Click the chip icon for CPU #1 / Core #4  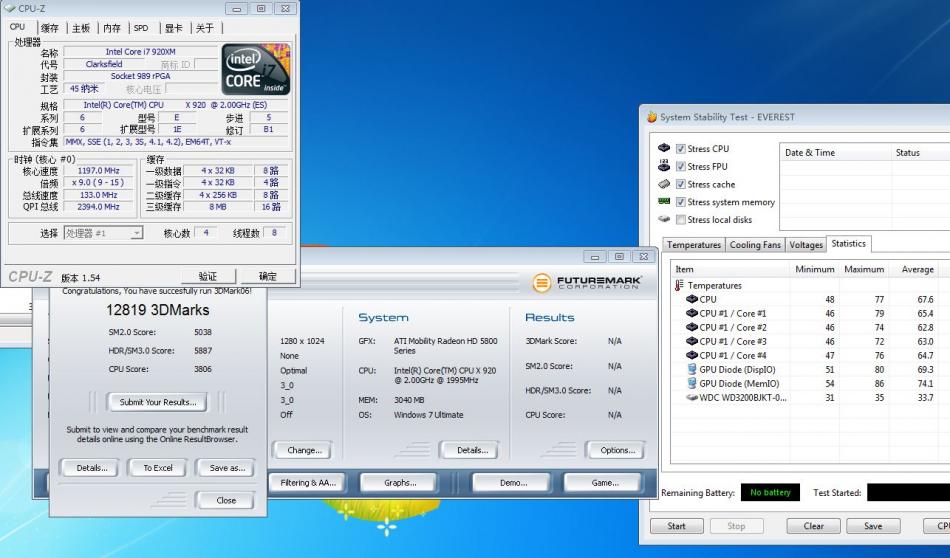tap(692, 355)
